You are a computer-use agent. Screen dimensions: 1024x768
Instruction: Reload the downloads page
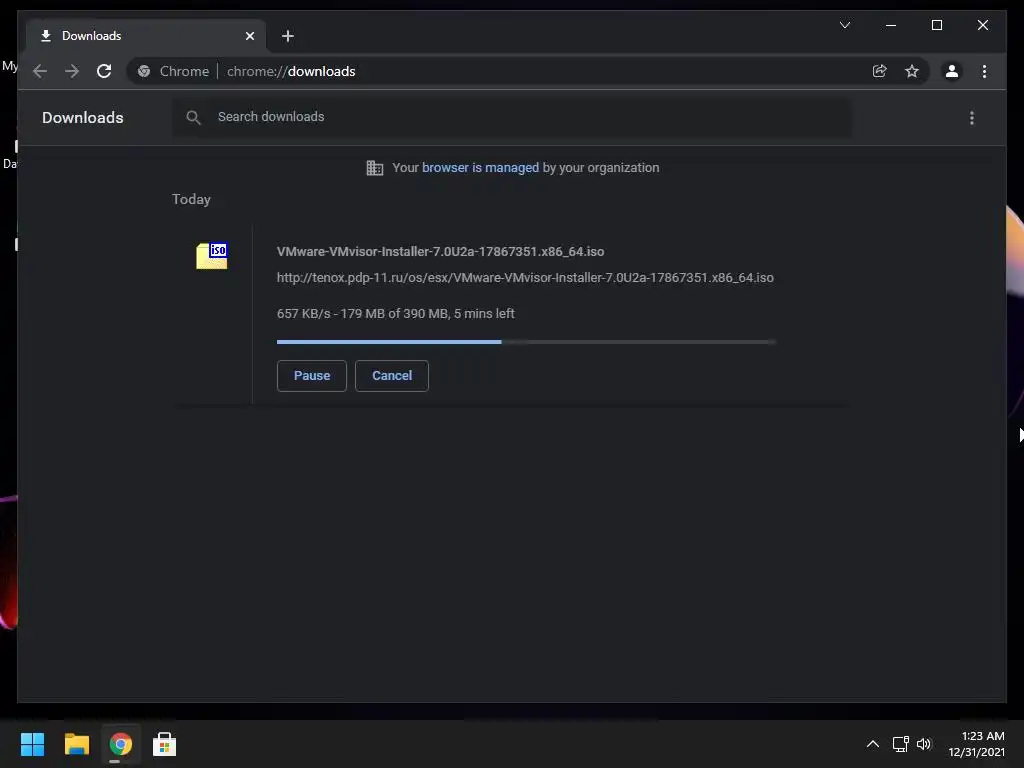tap(104, 71)
